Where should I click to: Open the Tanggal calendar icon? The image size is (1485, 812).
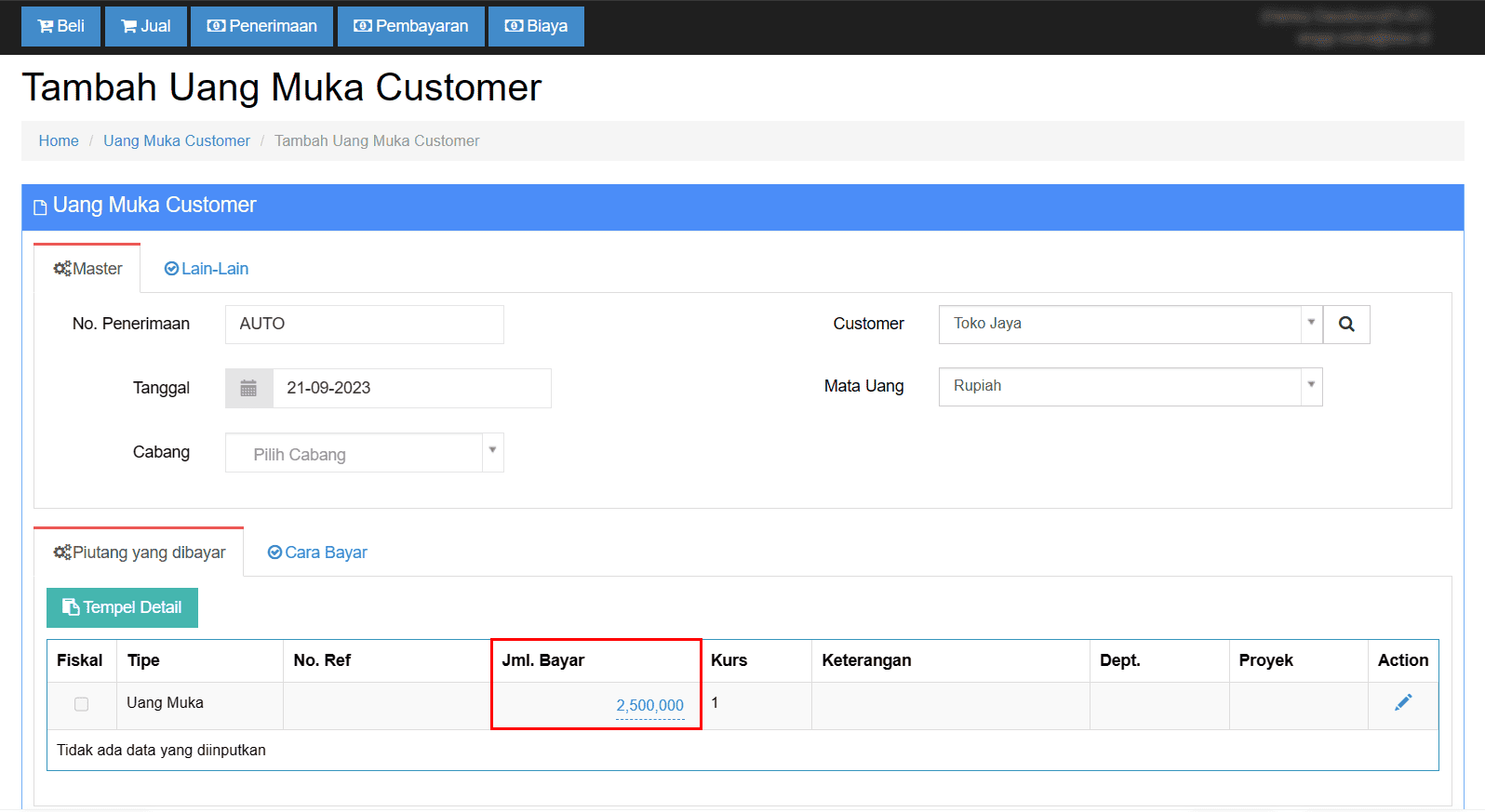[x=248, y=389]
